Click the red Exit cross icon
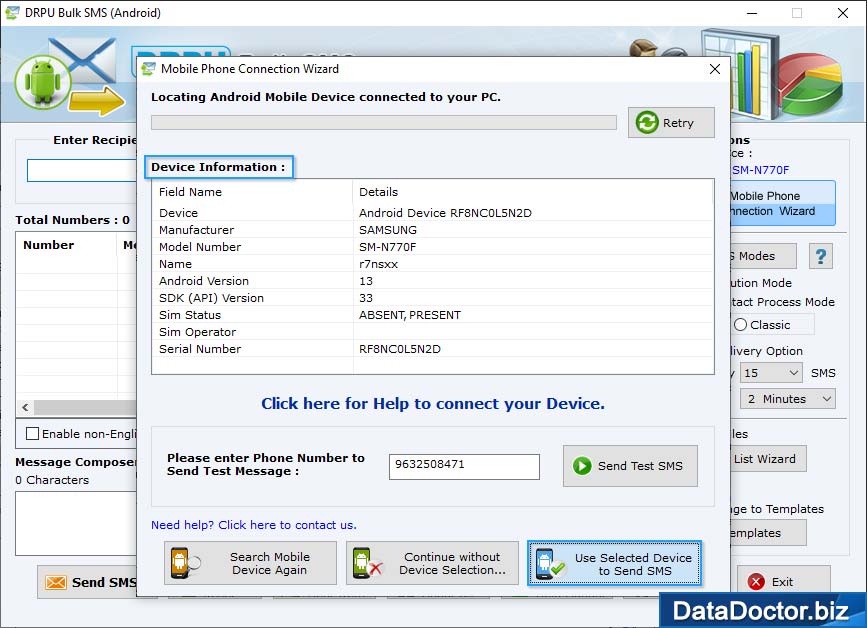The width and height of the screenshot is (867, 628). 756,582
